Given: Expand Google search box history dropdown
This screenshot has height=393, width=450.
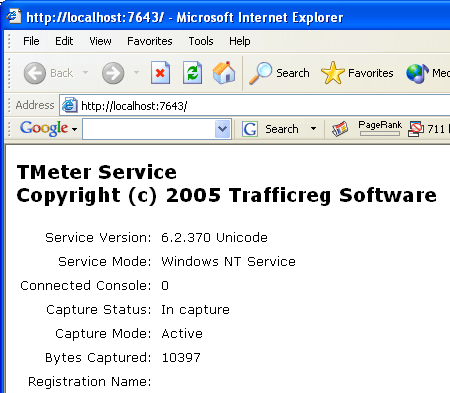Looking at the screenshot, I should (222, 129).
